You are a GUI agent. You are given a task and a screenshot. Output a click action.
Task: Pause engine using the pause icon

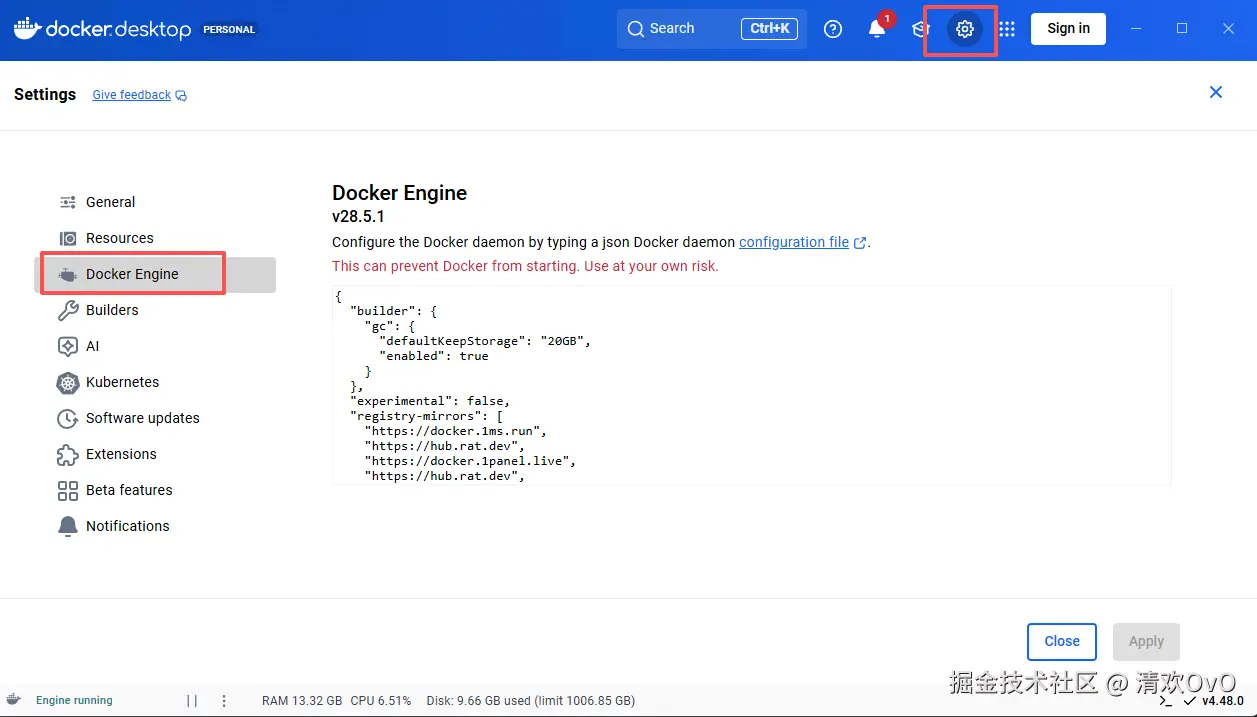coord(192,701)
